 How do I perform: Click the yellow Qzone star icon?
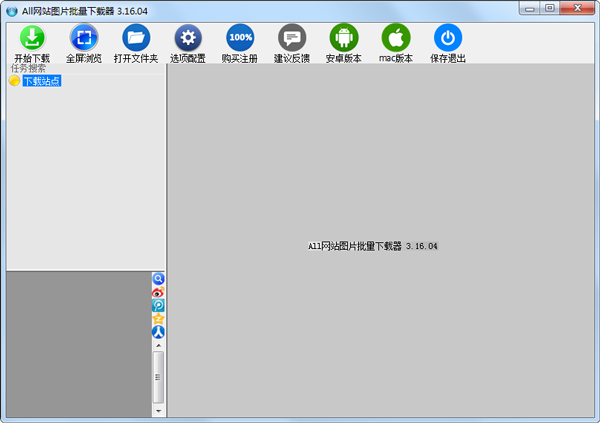click(158, 318)
